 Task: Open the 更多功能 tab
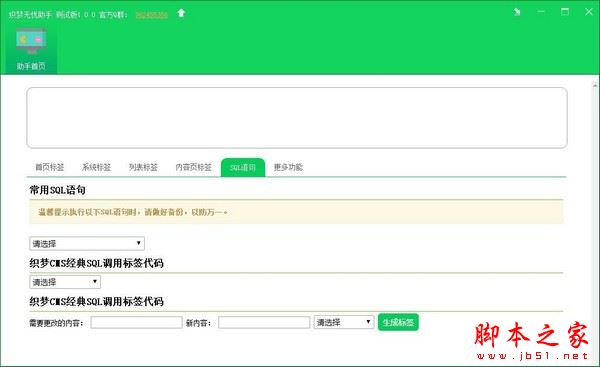coord(288,167)
